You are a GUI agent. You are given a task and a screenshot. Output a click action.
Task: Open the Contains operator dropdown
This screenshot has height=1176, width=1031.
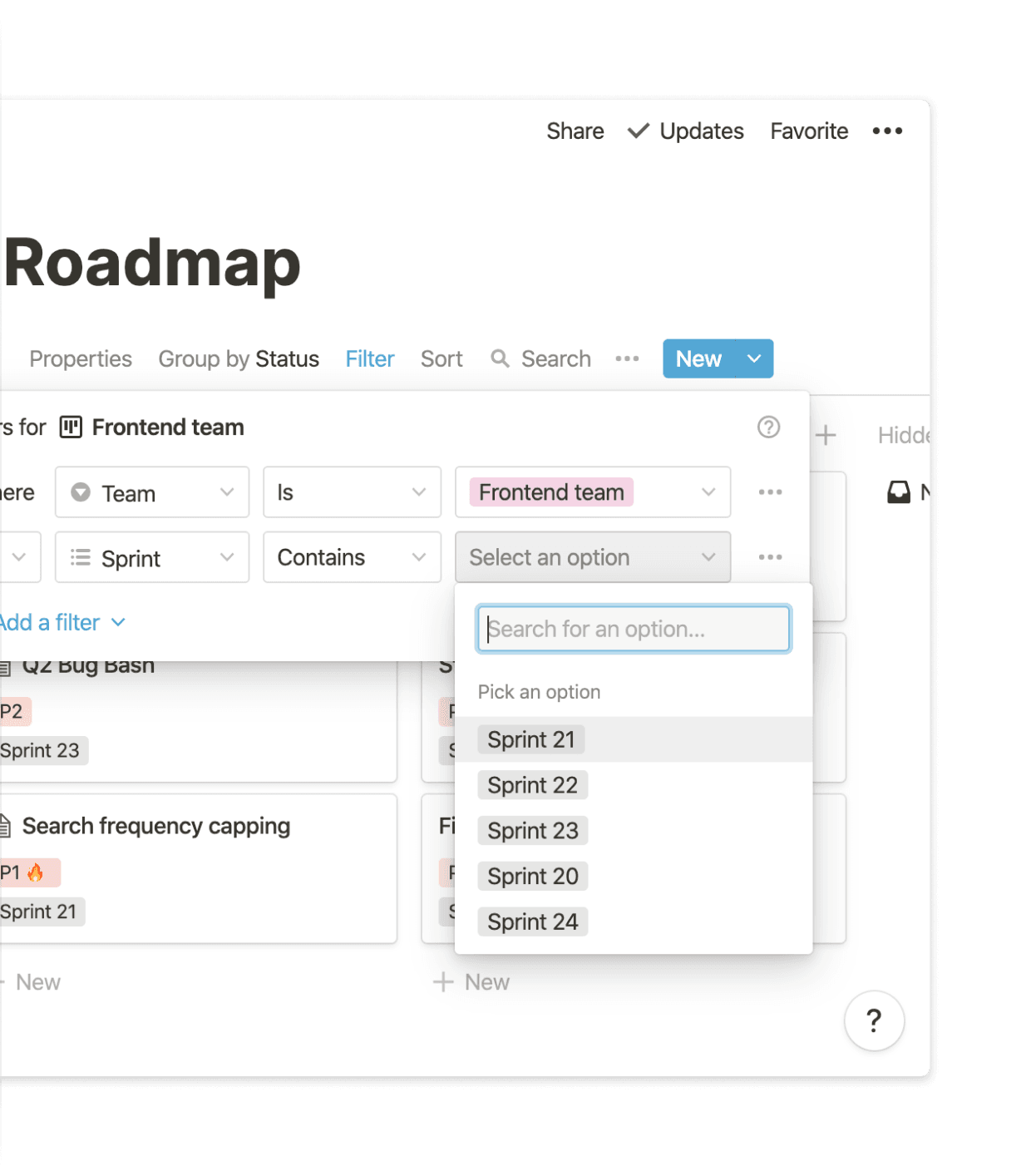(352, 557)
